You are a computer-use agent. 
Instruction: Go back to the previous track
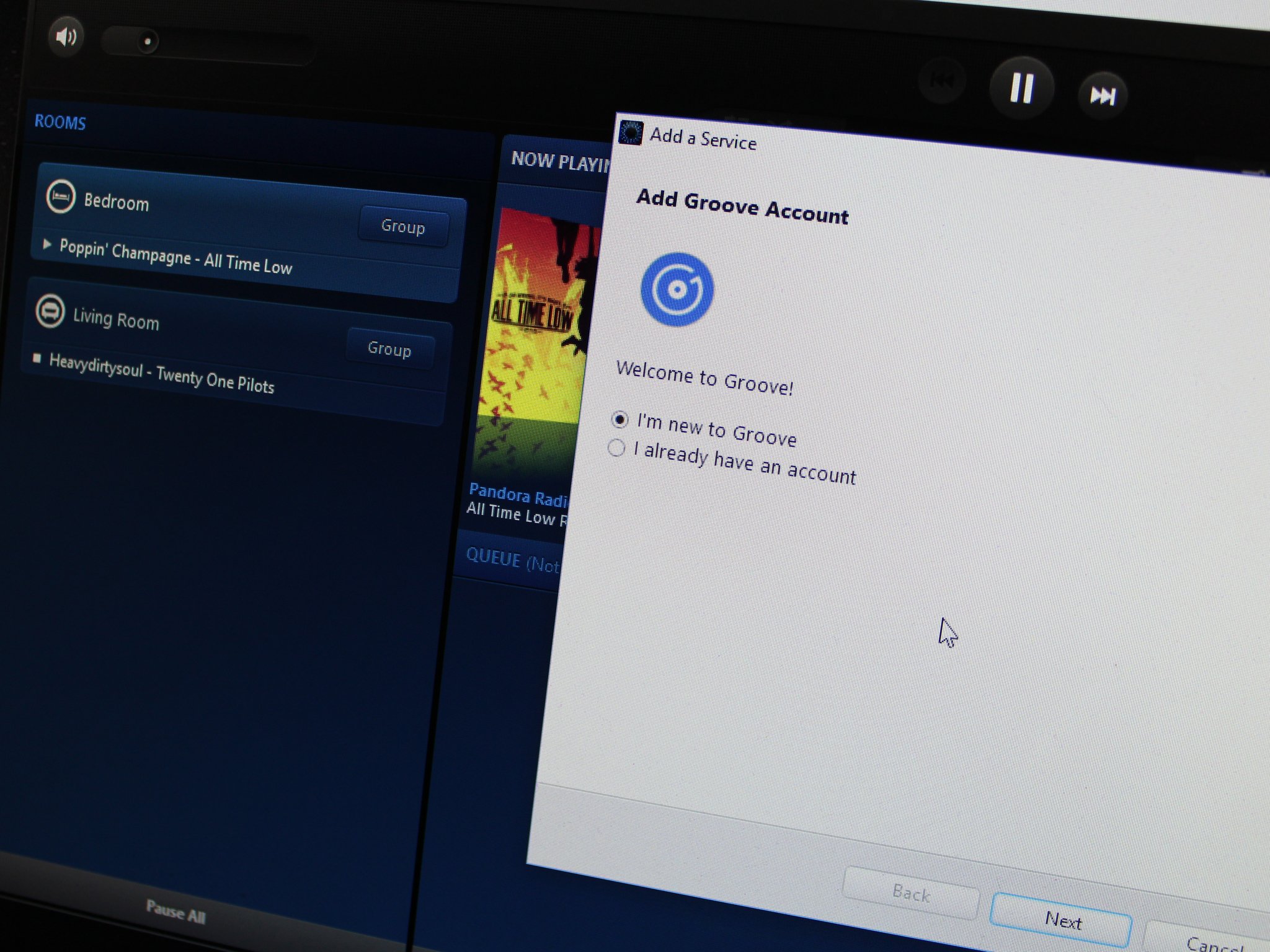pos(941,80)
